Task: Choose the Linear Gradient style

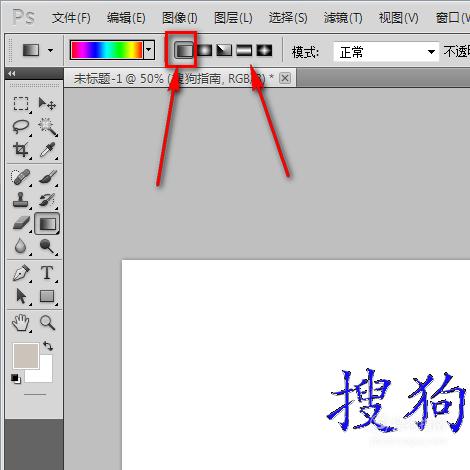Action: 184,51
